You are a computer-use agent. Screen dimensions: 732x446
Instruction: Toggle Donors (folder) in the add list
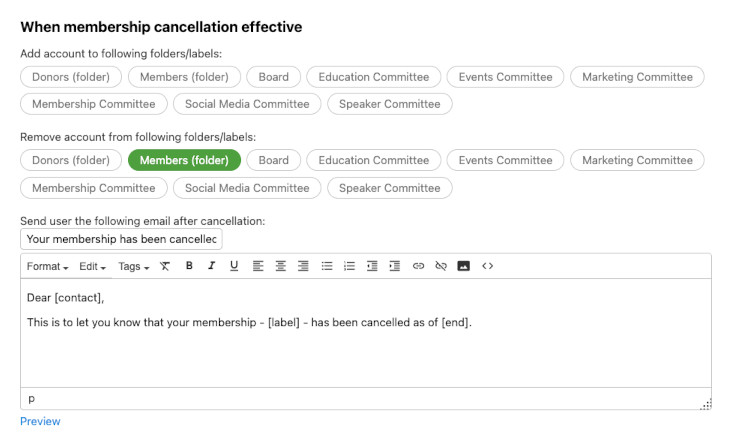pos(71,77)
